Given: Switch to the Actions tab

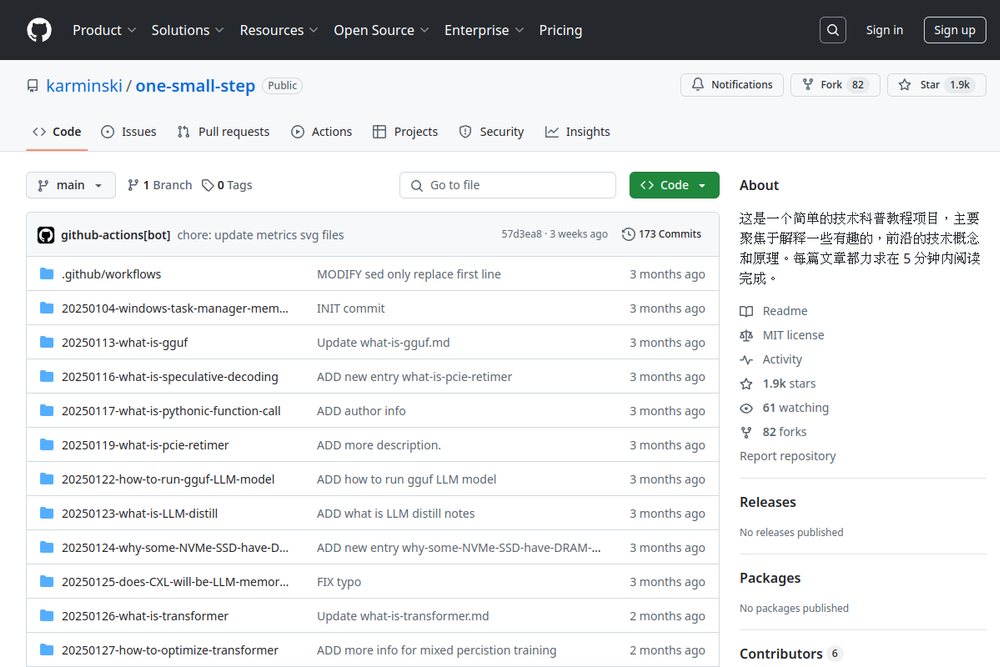Looking at the screenshot, I should pos(321,131).
